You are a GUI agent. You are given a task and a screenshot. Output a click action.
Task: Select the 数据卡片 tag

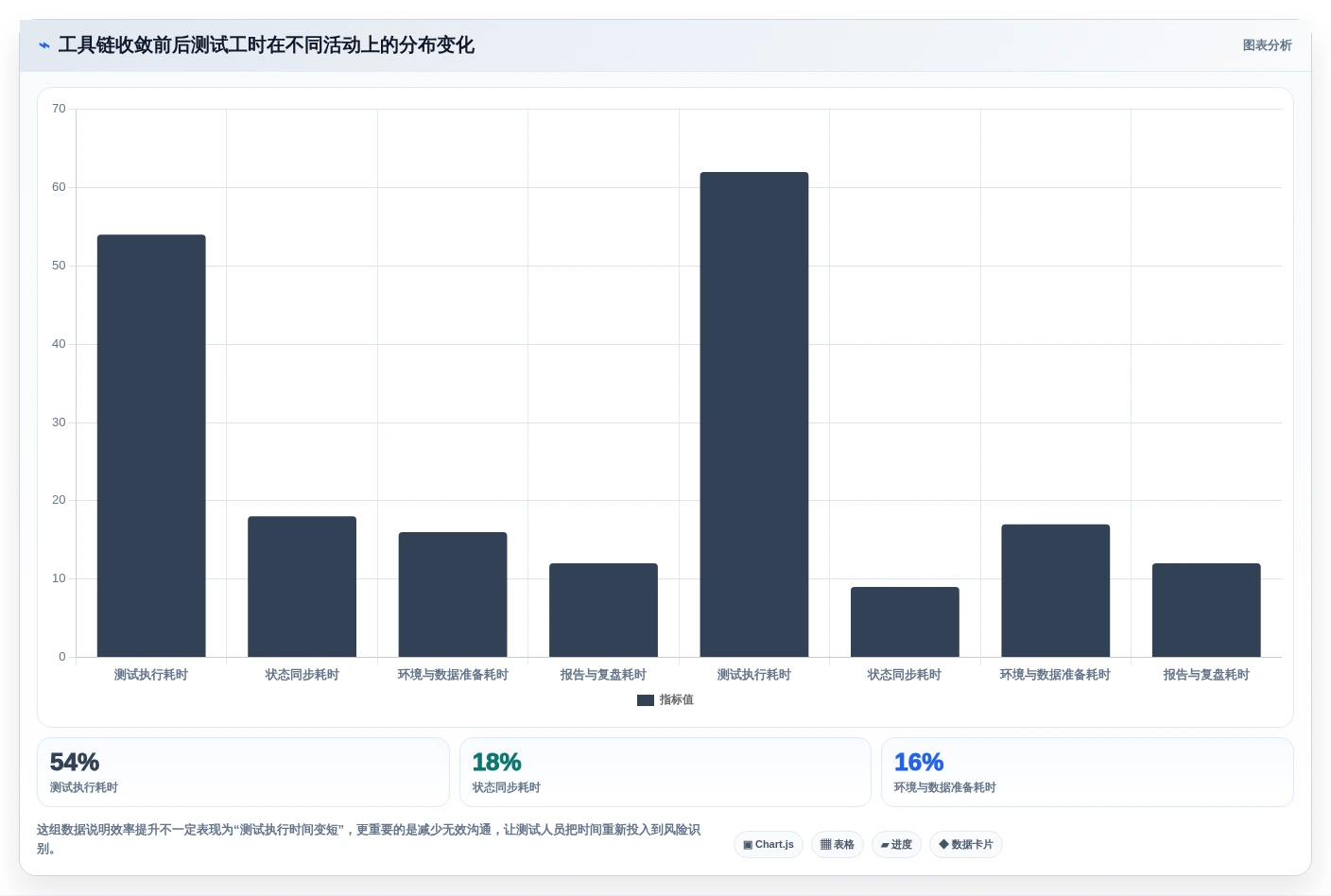[x=966, y=845]
